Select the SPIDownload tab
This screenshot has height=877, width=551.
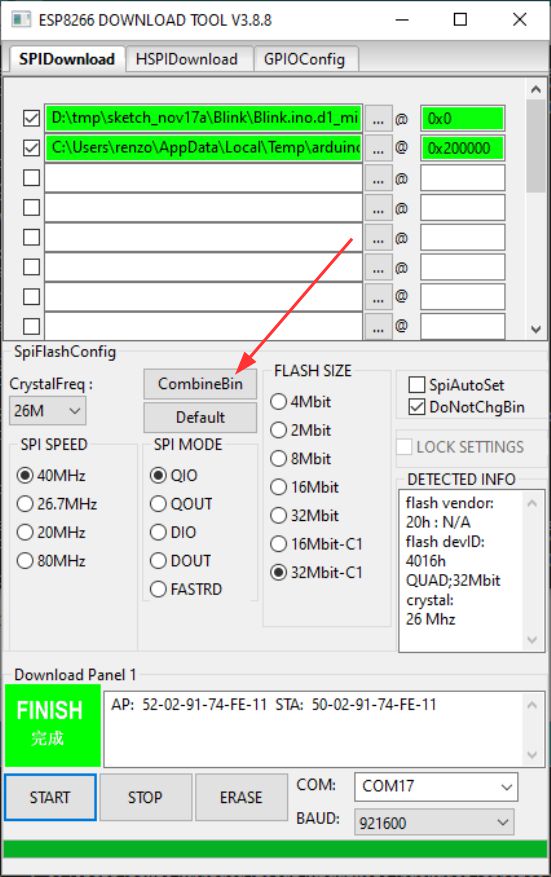click(x=67, y=59)
